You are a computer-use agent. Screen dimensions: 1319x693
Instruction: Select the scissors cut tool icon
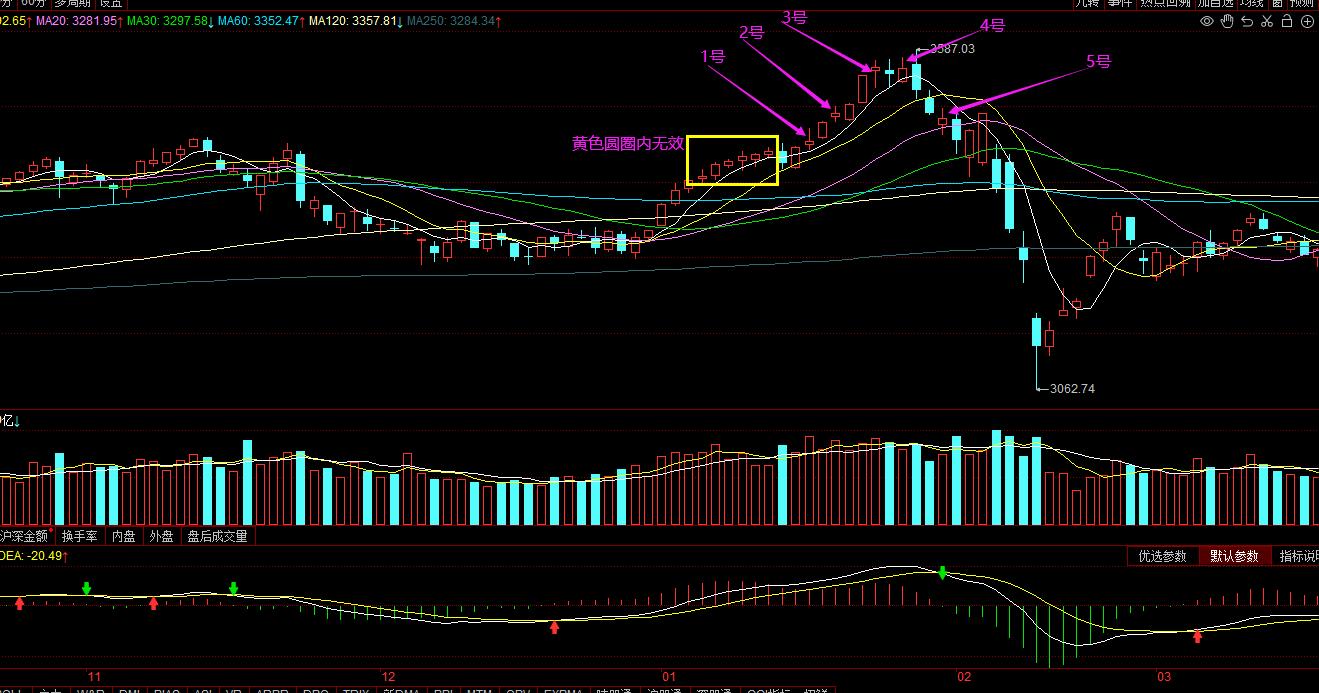tap(1267, 21)
